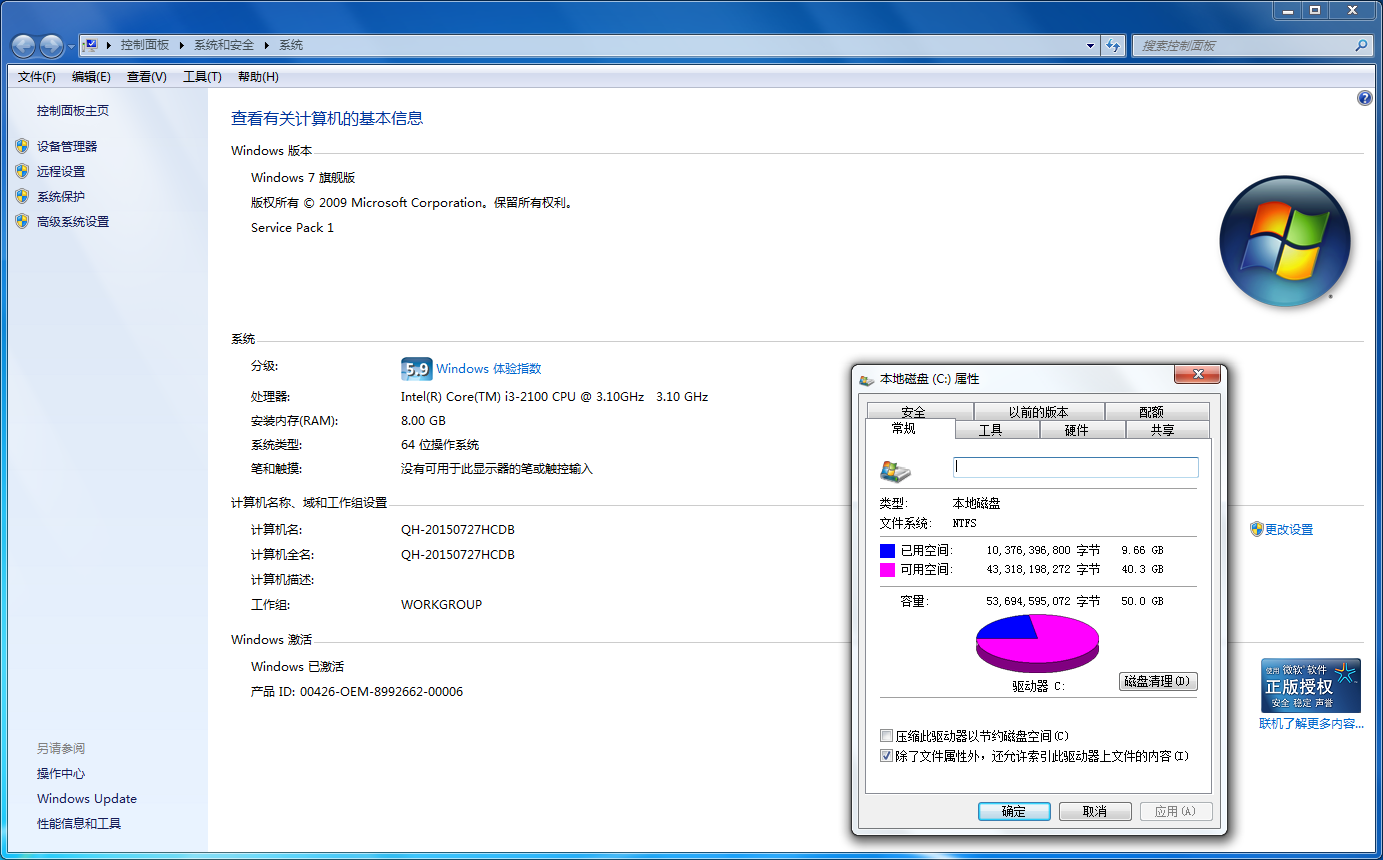Open 远程设置 in the sidebar
Image resolution: width=1383 pixels, height=860 pixels.
61,171
